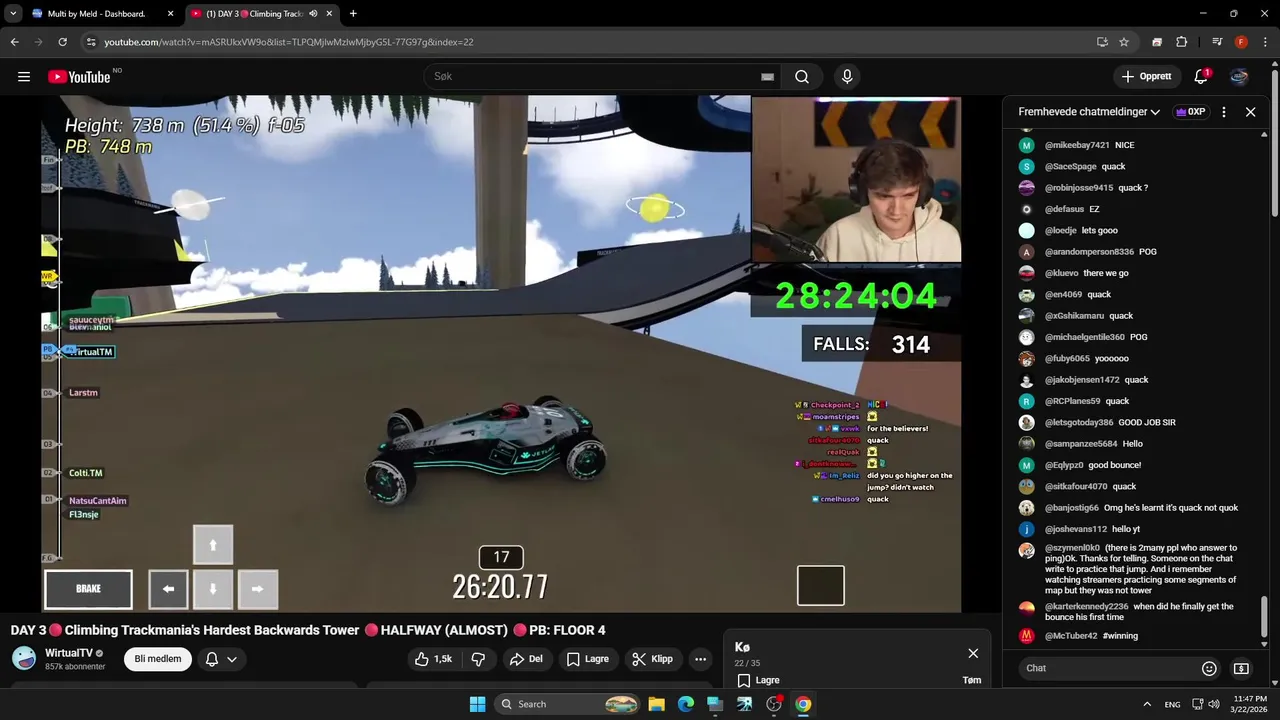Viewport: 1280px width, 720px height.
Task: Open the WirtualTV channel avatar
Action: coord(24,658)
